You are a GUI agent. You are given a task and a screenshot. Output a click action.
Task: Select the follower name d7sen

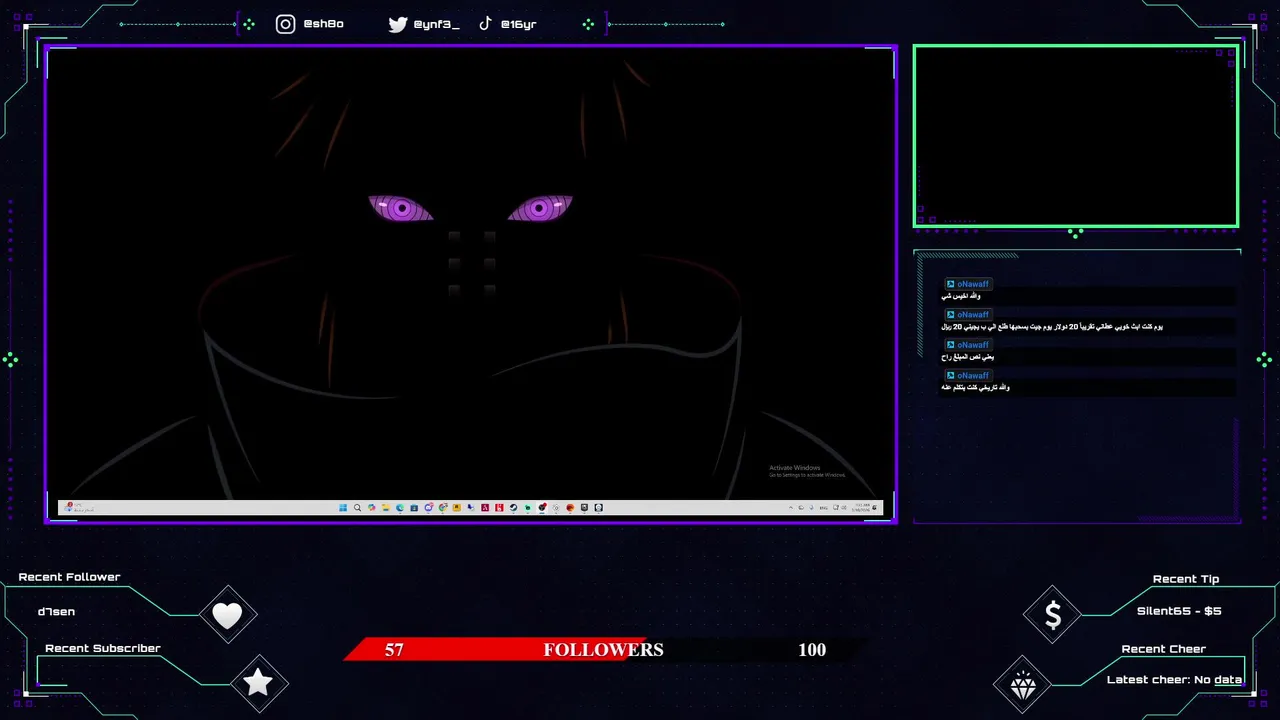tap(56, 611)
